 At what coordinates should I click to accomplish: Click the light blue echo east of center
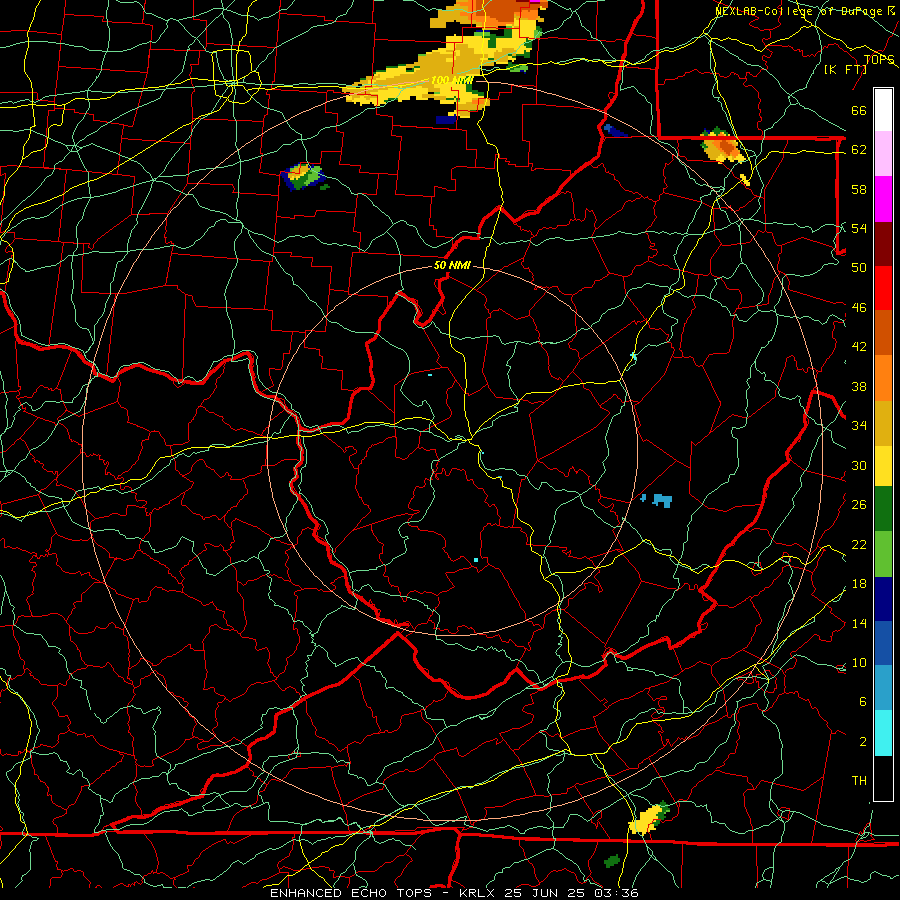point(661,500)
